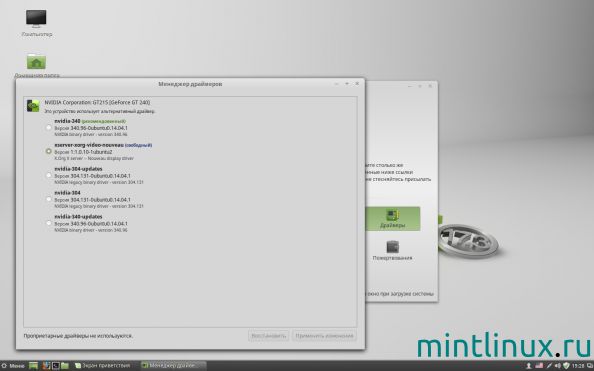Select the nvidia-340 recommended driver
594x371 pixels.
[48, 128]
